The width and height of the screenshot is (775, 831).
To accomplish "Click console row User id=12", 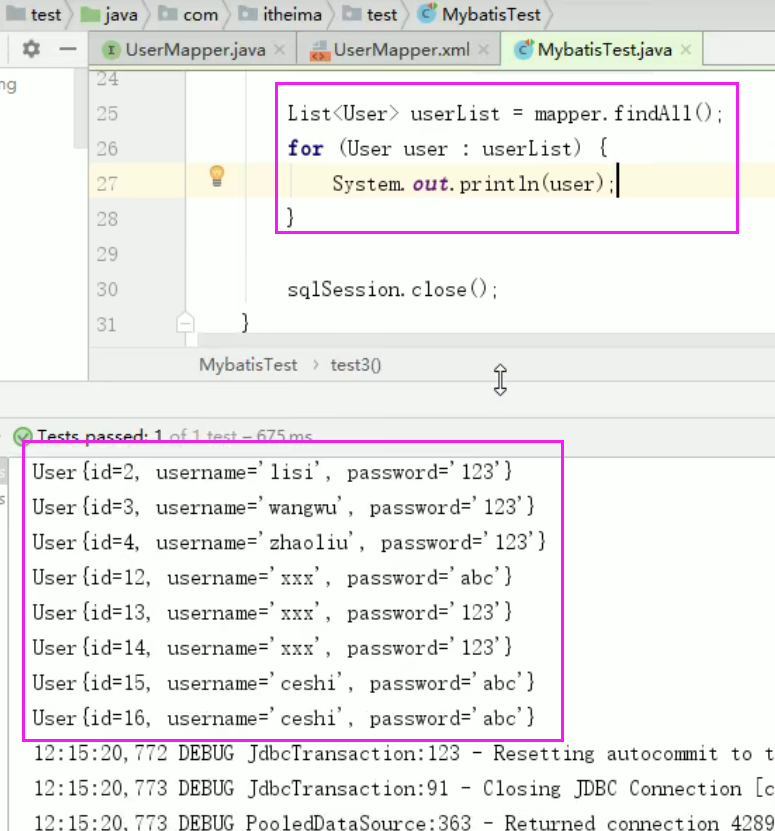I will [272, 577].
